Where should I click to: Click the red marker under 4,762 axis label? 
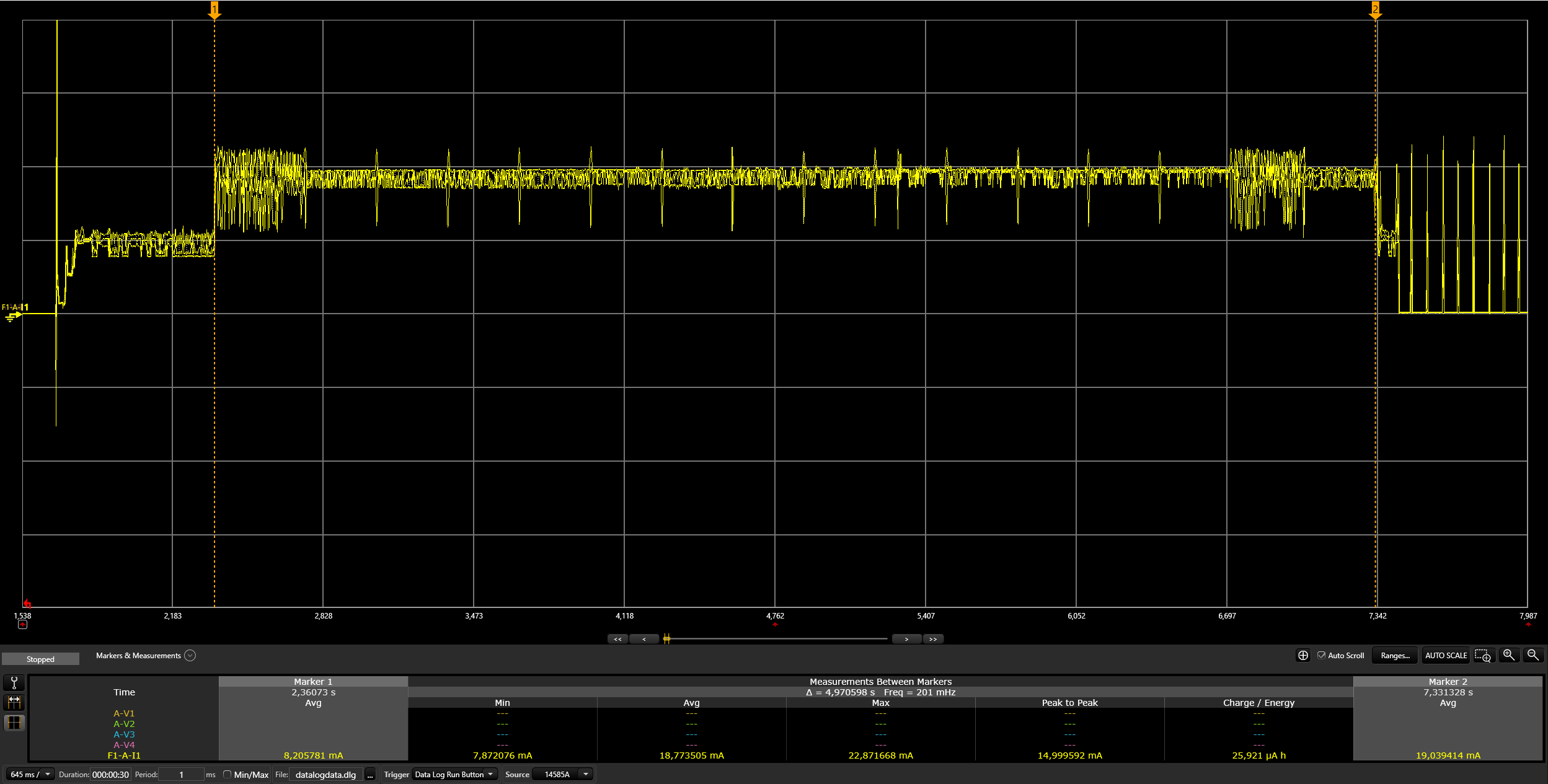[775, 624]
